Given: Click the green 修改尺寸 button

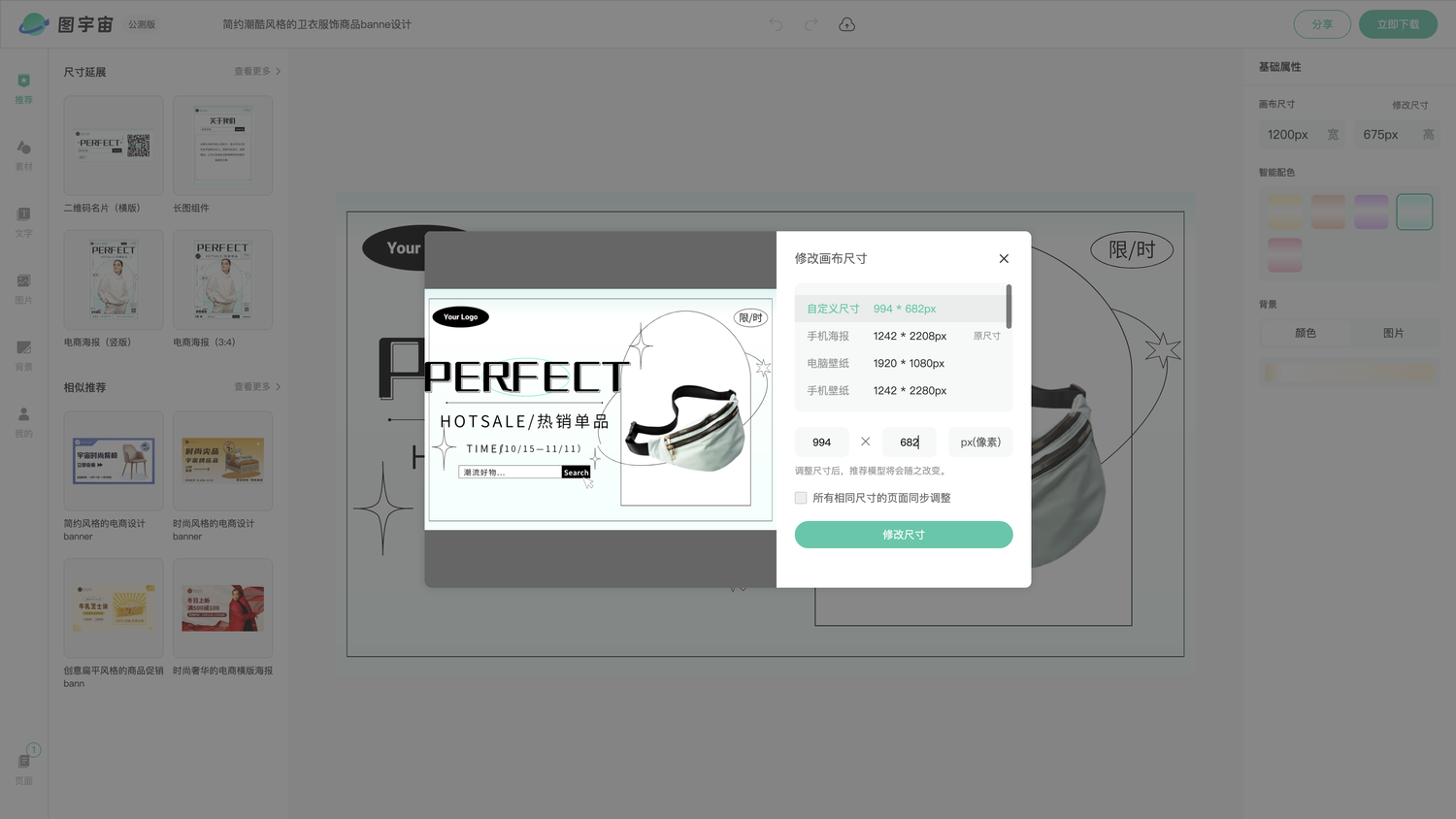Looking at the screenshot, I should pyautogui.click(x=904, y=535).
